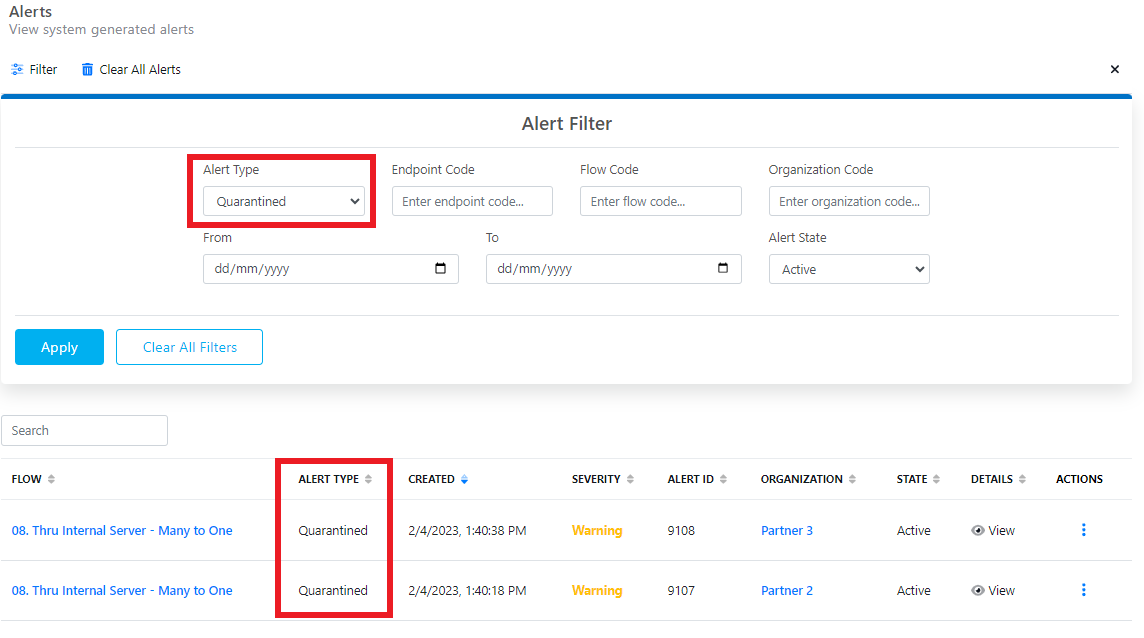Viewport: 1144px width, 638px height.
Task: Open the From date calendar picker icon
Action: tap(441, 269)
